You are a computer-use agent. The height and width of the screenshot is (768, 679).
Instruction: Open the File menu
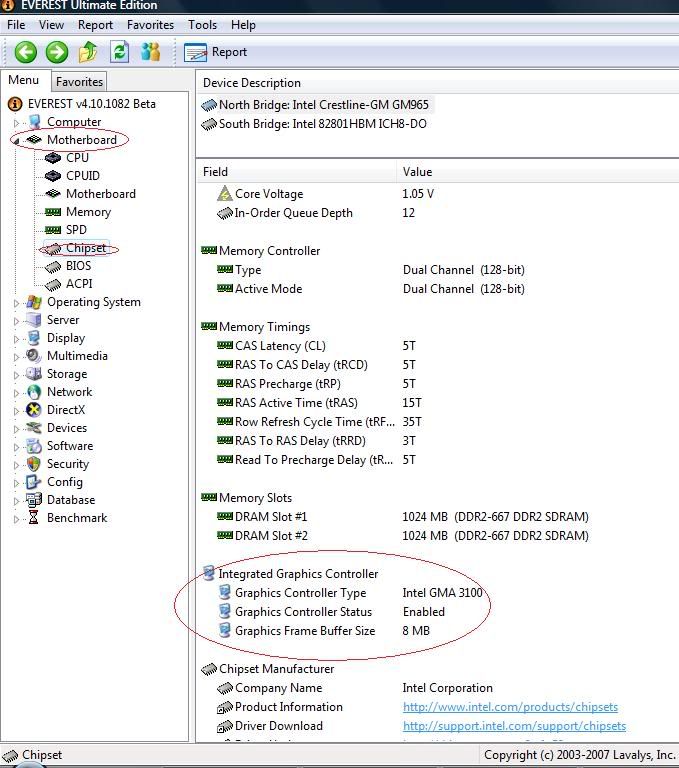tap(16, 25)
